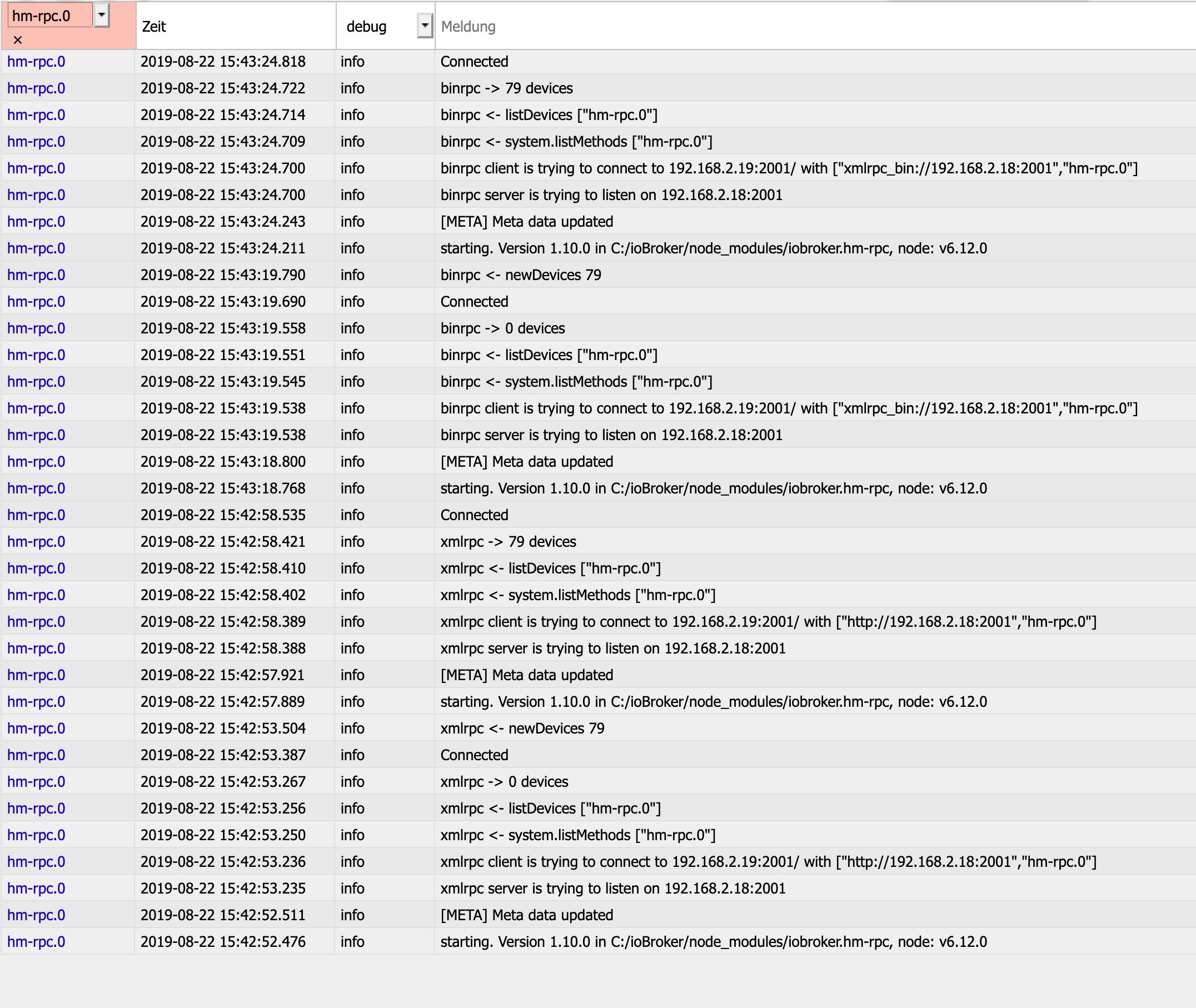The width and height of the screenshot is (1196, 1008).
Task: Click hm-rpc.0 link beside 'binrpc <- newDevices 79'
Action: click(36, 275)
